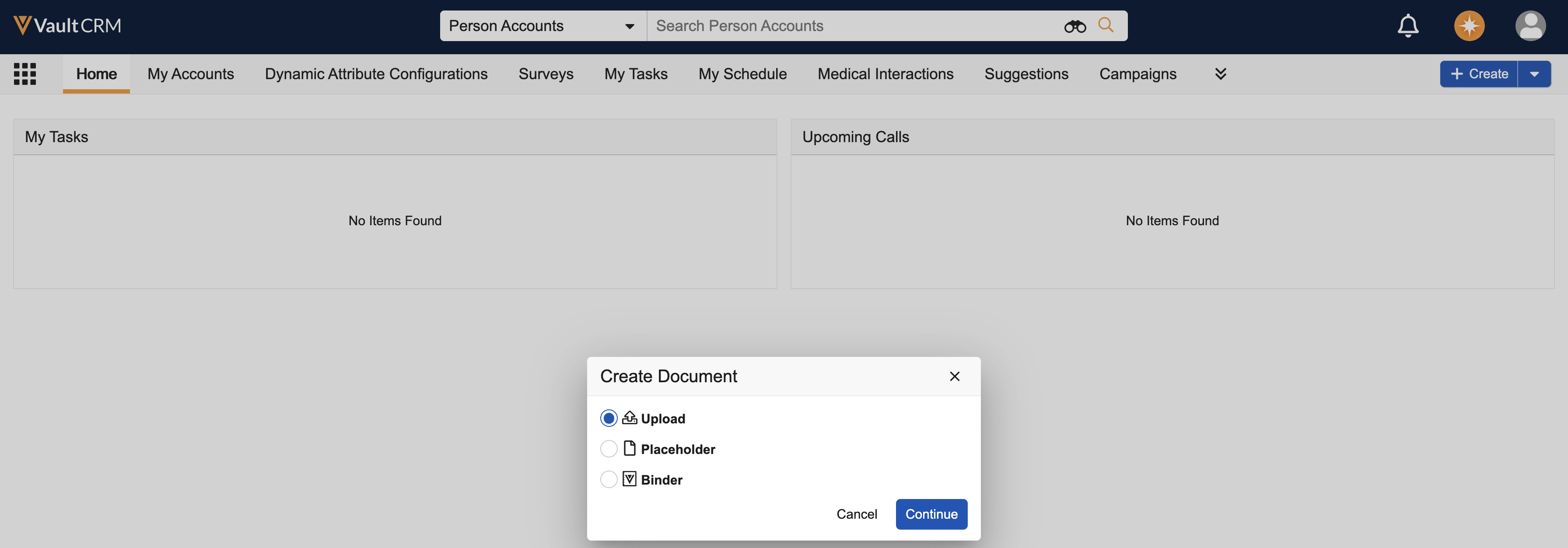Click the orange star help icon
The width and height of the screenshot is (1568, 548).
click(1469, 25)
